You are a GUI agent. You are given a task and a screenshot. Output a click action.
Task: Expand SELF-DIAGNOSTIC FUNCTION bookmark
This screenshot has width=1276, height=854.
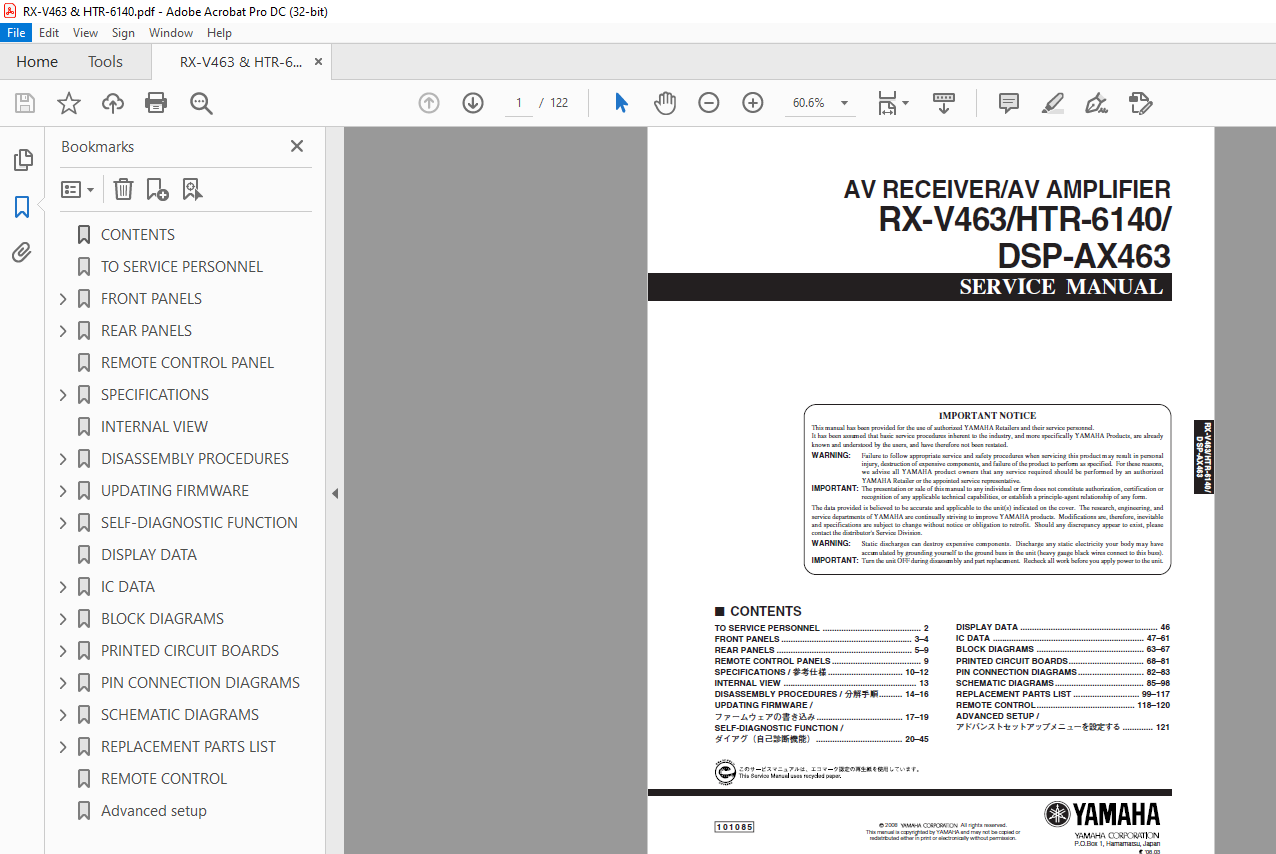pos(63,523)
